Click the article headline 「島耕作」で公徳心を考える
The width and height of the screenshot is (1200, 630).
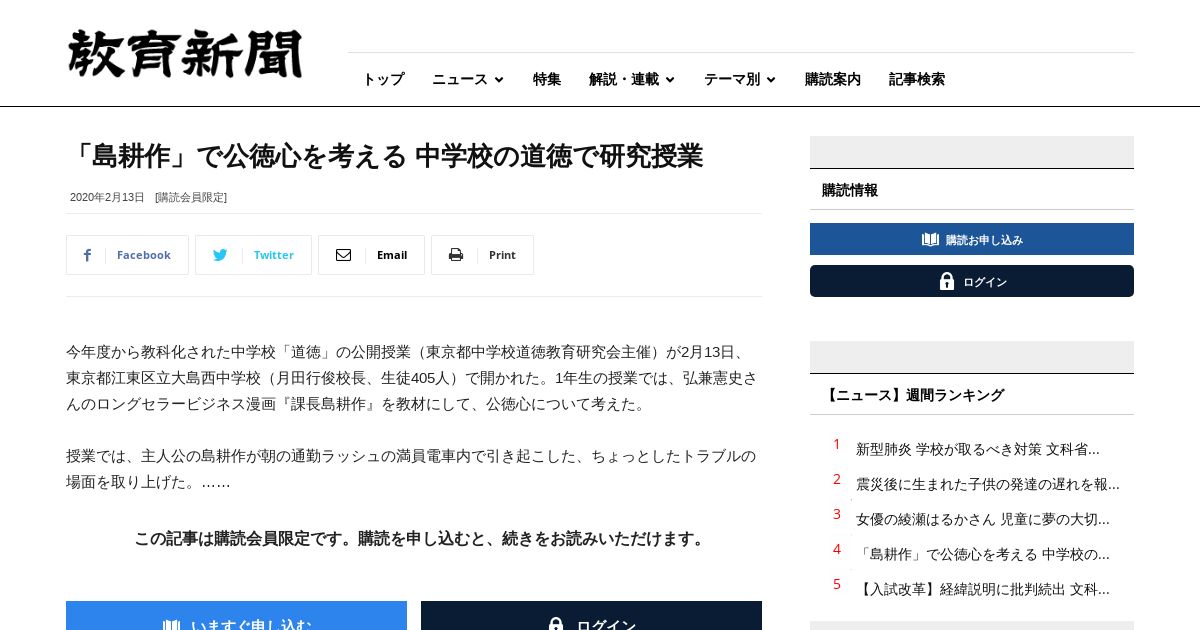(x=385, y=156)
